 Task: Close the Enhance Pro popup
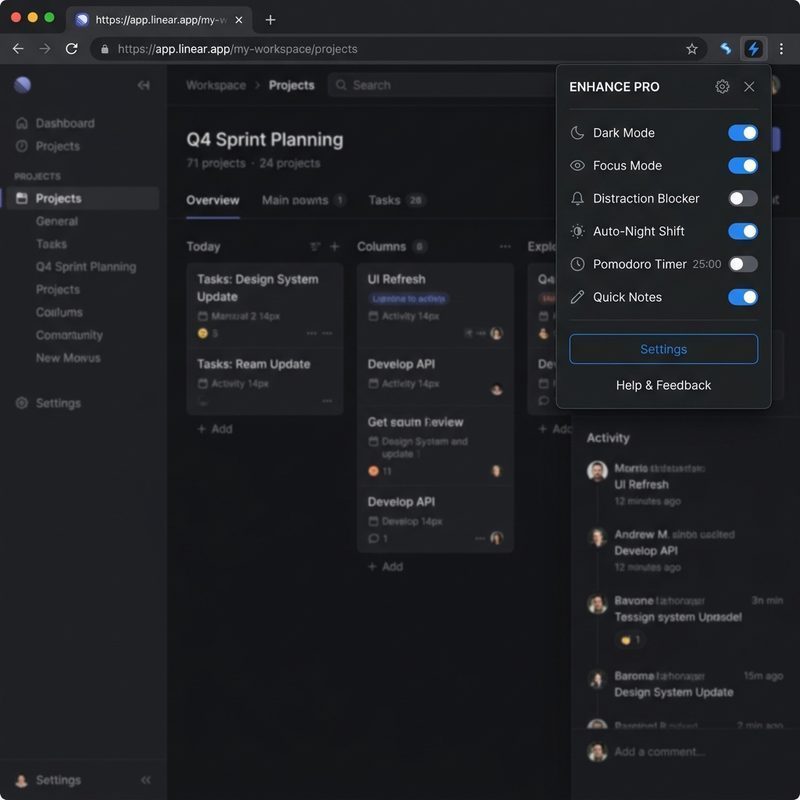click(749, 87)
